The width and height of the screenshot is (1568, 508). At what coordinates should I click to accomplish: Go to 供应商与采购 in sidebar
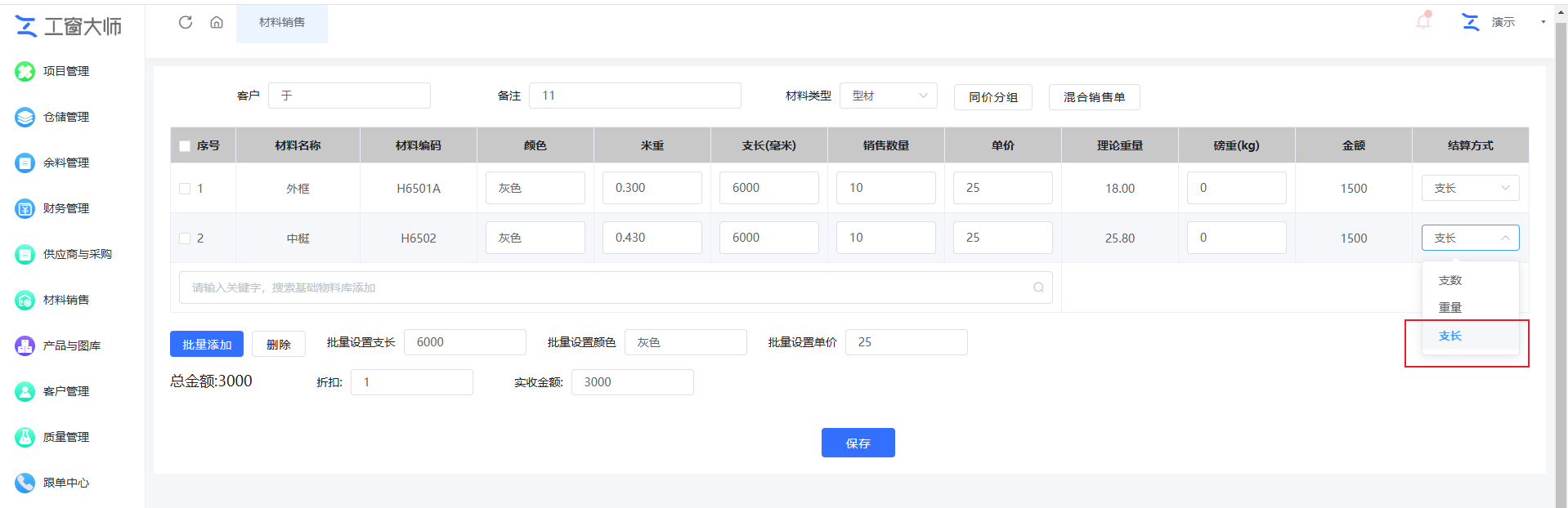tap(77, 254)
